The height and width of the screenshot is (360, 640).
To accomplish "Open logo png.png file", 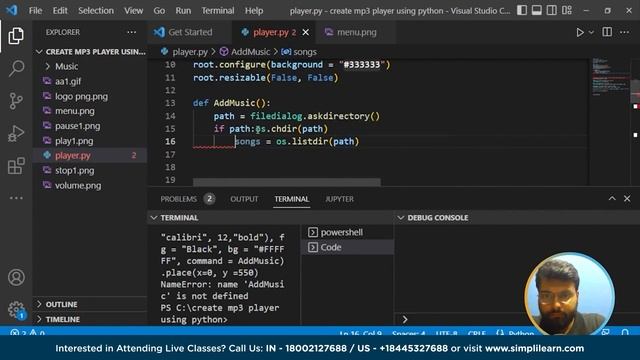I will [x=90, y=96].
